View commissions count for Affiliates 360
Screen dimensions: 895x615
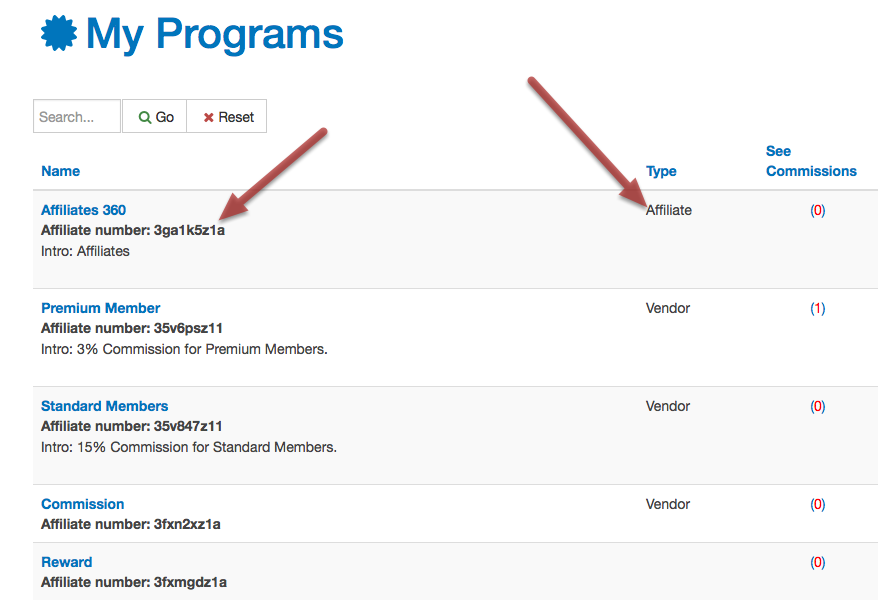pos(818,211)
